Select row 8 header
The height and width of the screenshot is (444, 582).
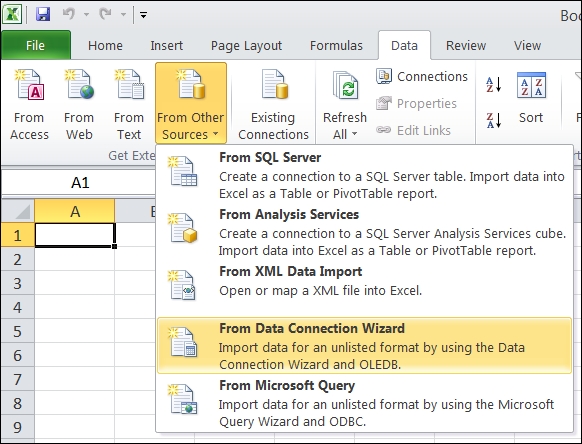18,403
